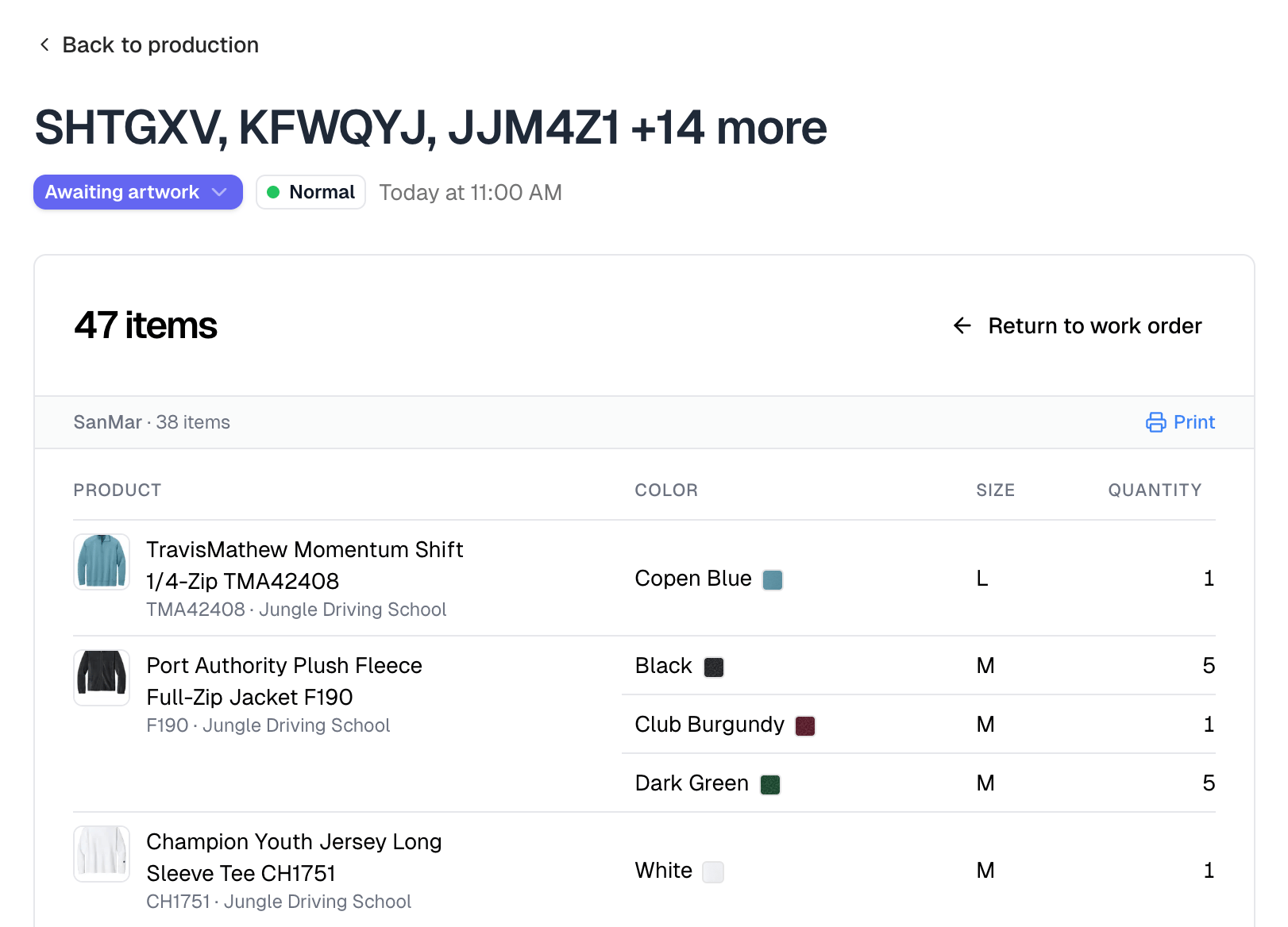Click 'CH1751 · Jungle Driving School' subtitle
The width and height of the screenshot is (1288, 927).
click(279, 902)
